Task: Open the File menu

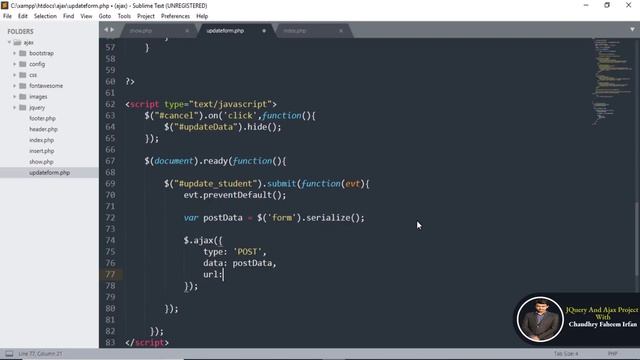Action: click(7, 16)
